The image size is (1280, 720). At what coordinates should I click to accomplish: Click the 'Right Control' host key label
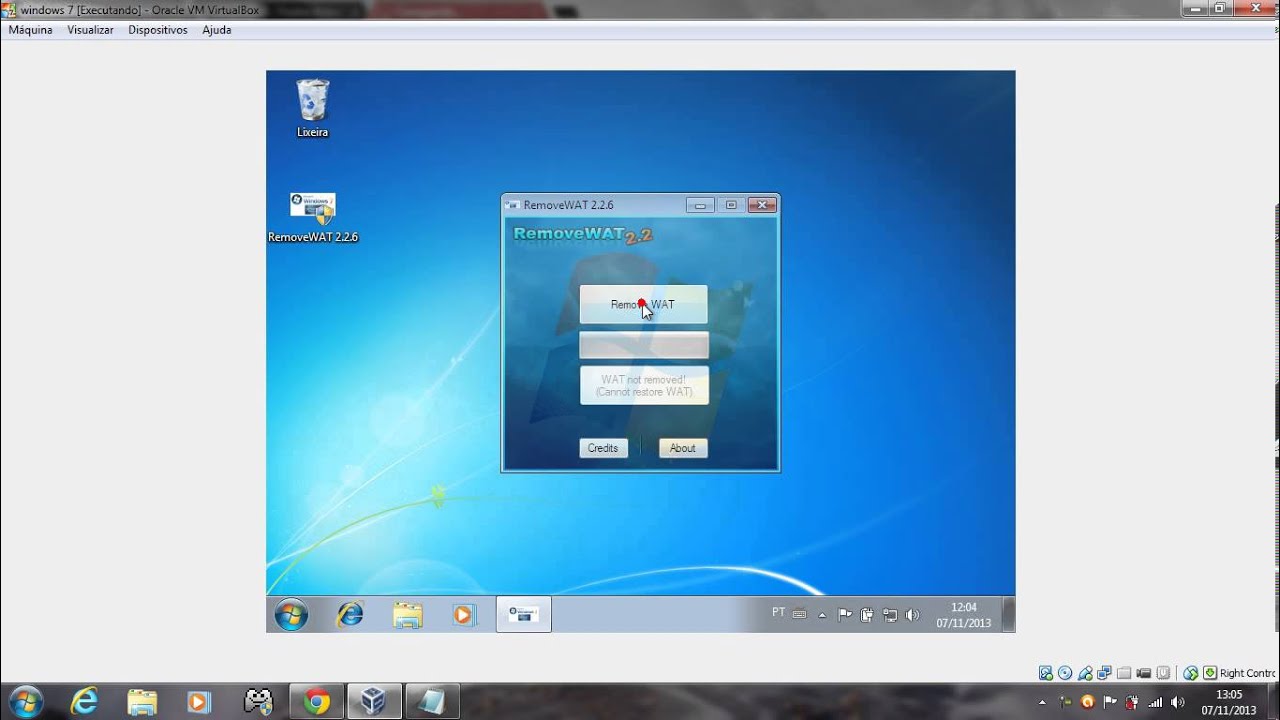1248,673
